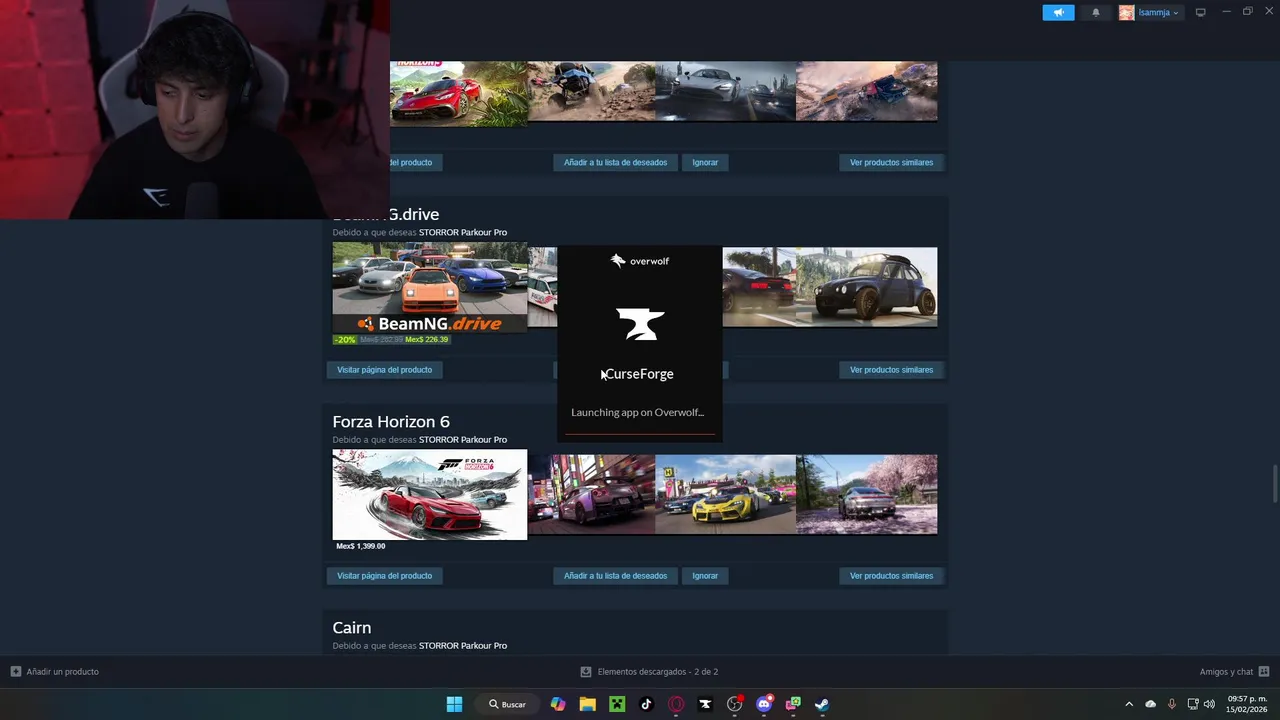
Task: Add top Forza game to wishlist
Action: click(x=615, y=162)
